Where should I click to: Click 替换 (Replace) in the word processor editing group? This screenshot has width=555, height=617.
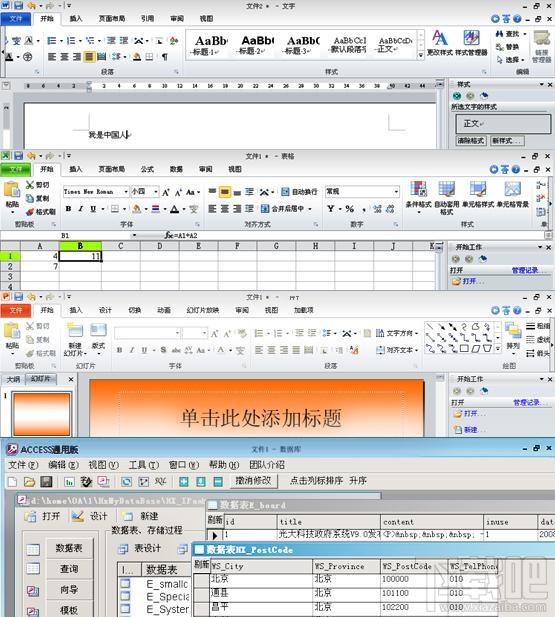[x=508, y=47]
